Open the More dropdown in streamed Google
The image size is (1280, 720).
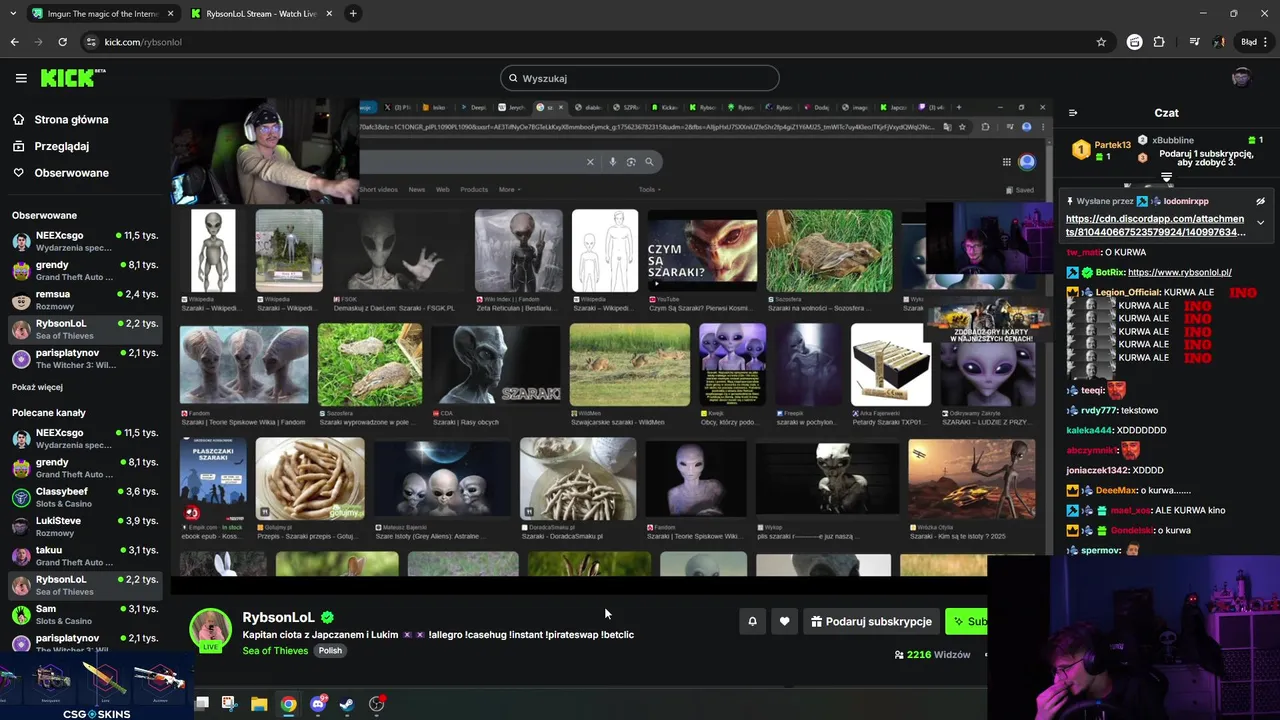click(x=510, y=189)
